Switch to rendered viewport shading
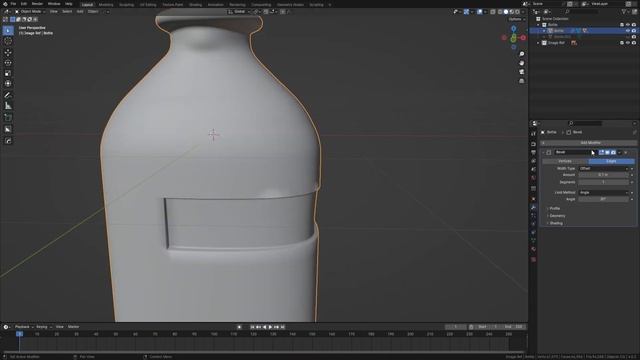 [518, 12]
